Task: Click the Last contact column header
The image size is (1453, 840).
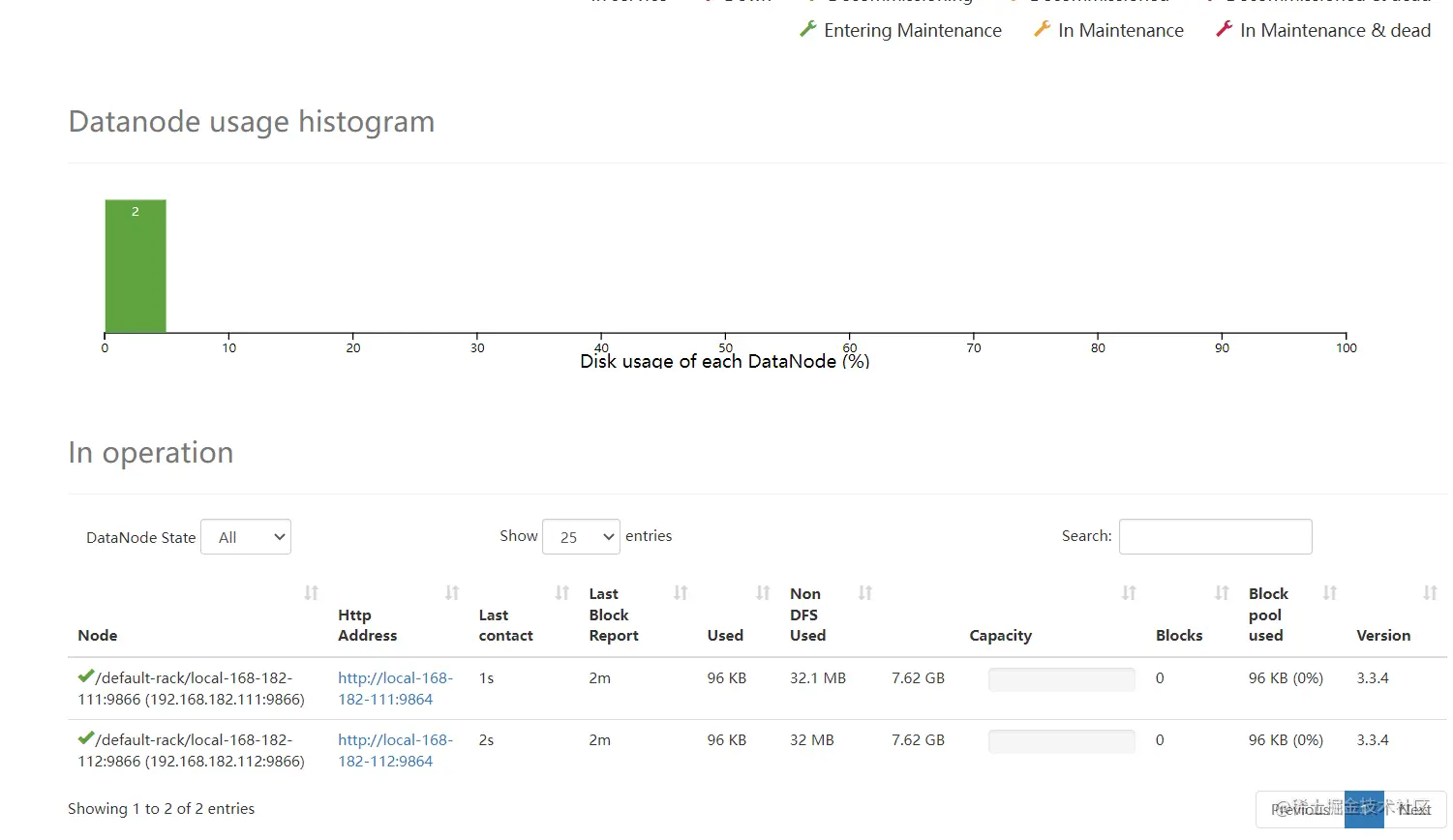Action: click(x=505, y=625)
